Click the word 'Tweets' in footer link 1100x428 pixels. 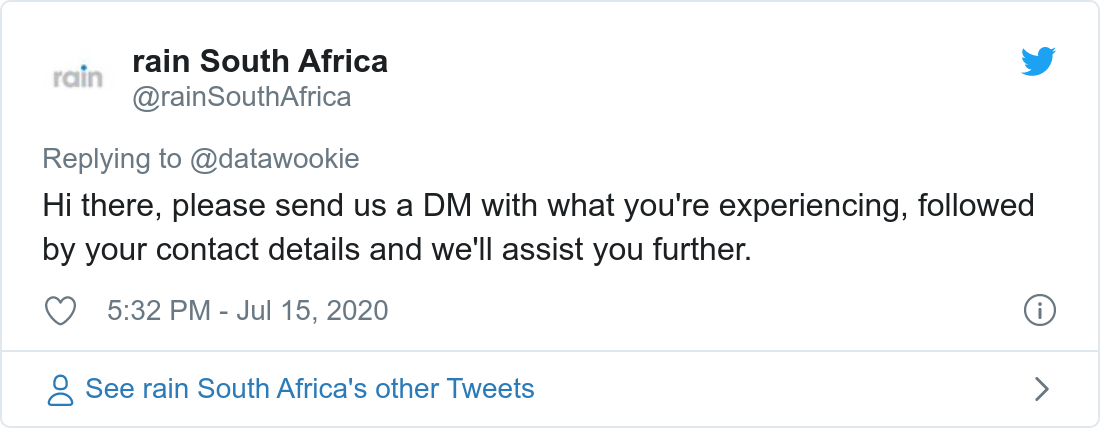490,389
